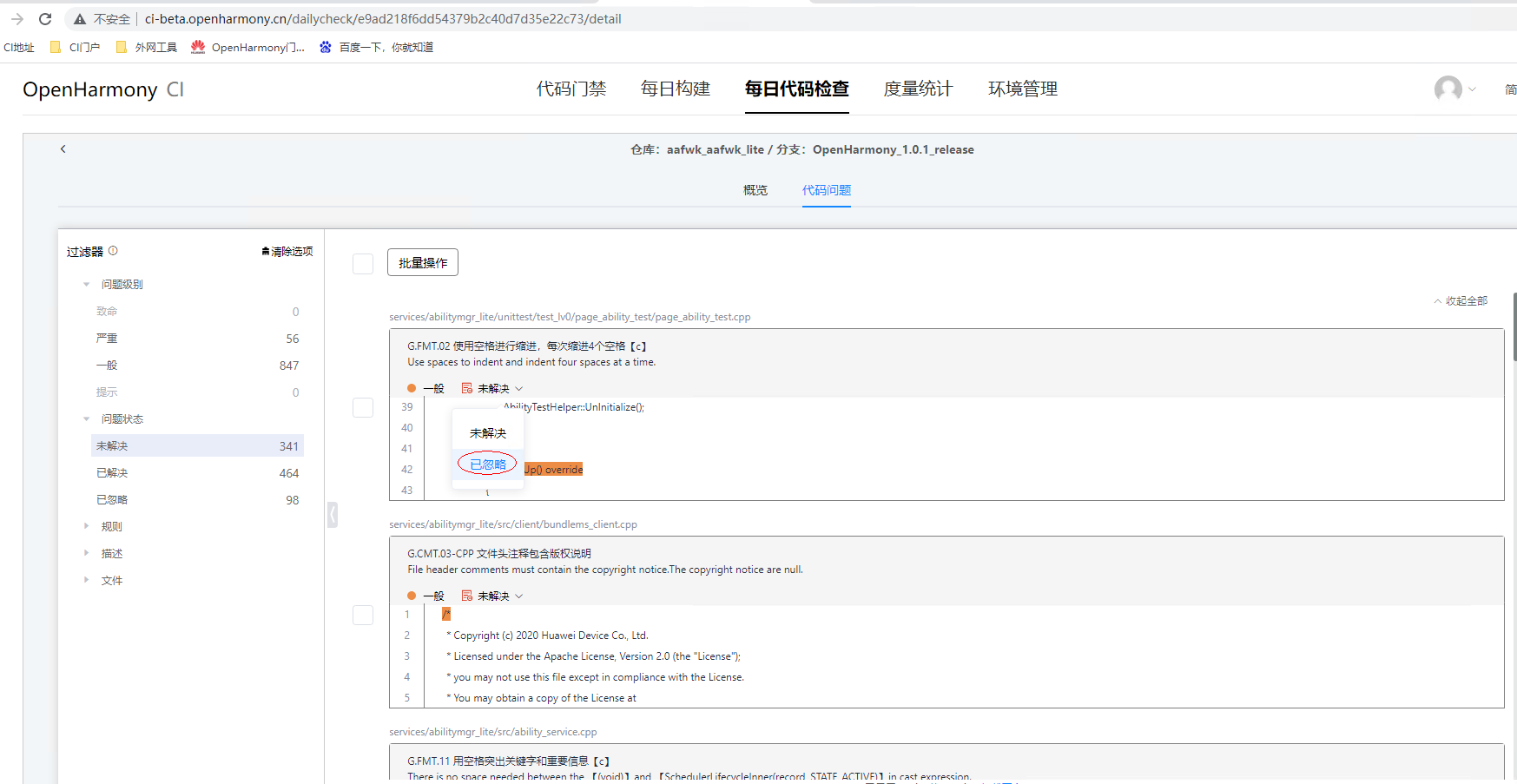Select 已忽略 in the status popup menu
The height and width of the screenshot is (784, 1517).
(x=488, y=464)
